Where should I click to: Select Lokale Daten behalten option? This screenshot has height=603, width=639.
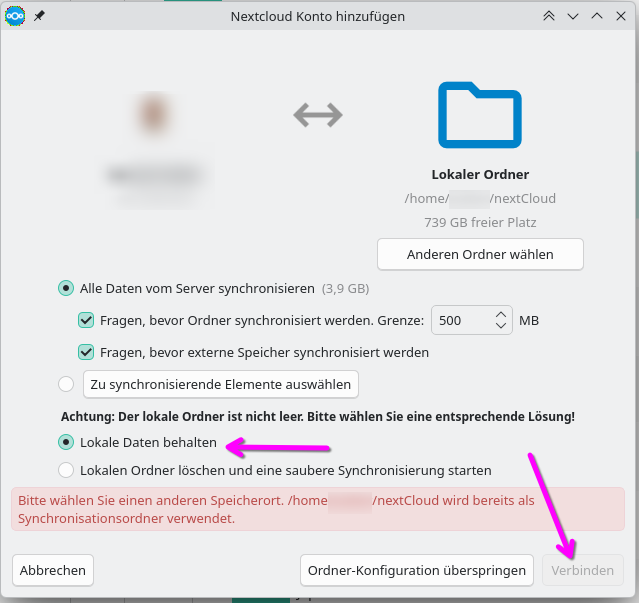[66, 441]
